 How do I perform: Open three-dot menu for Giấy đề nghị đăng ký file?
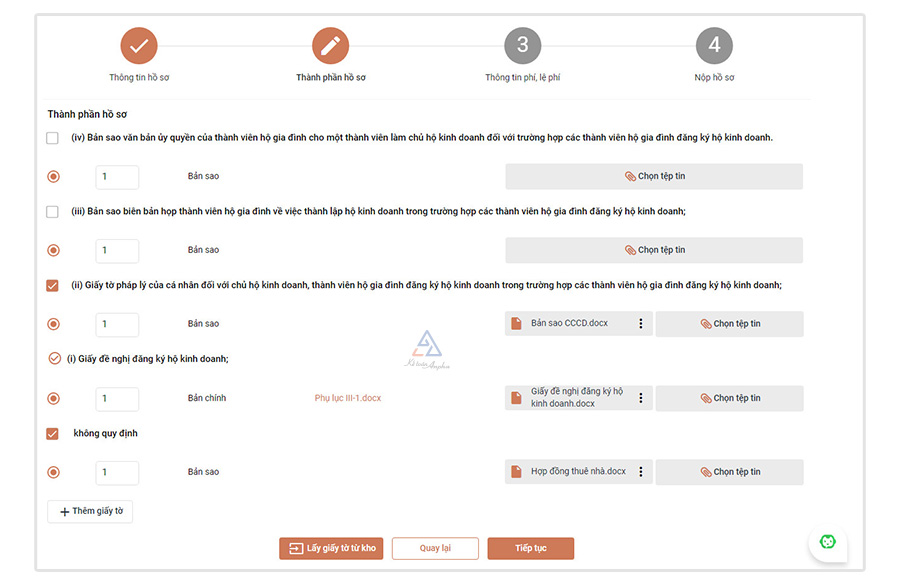(641, 398)
